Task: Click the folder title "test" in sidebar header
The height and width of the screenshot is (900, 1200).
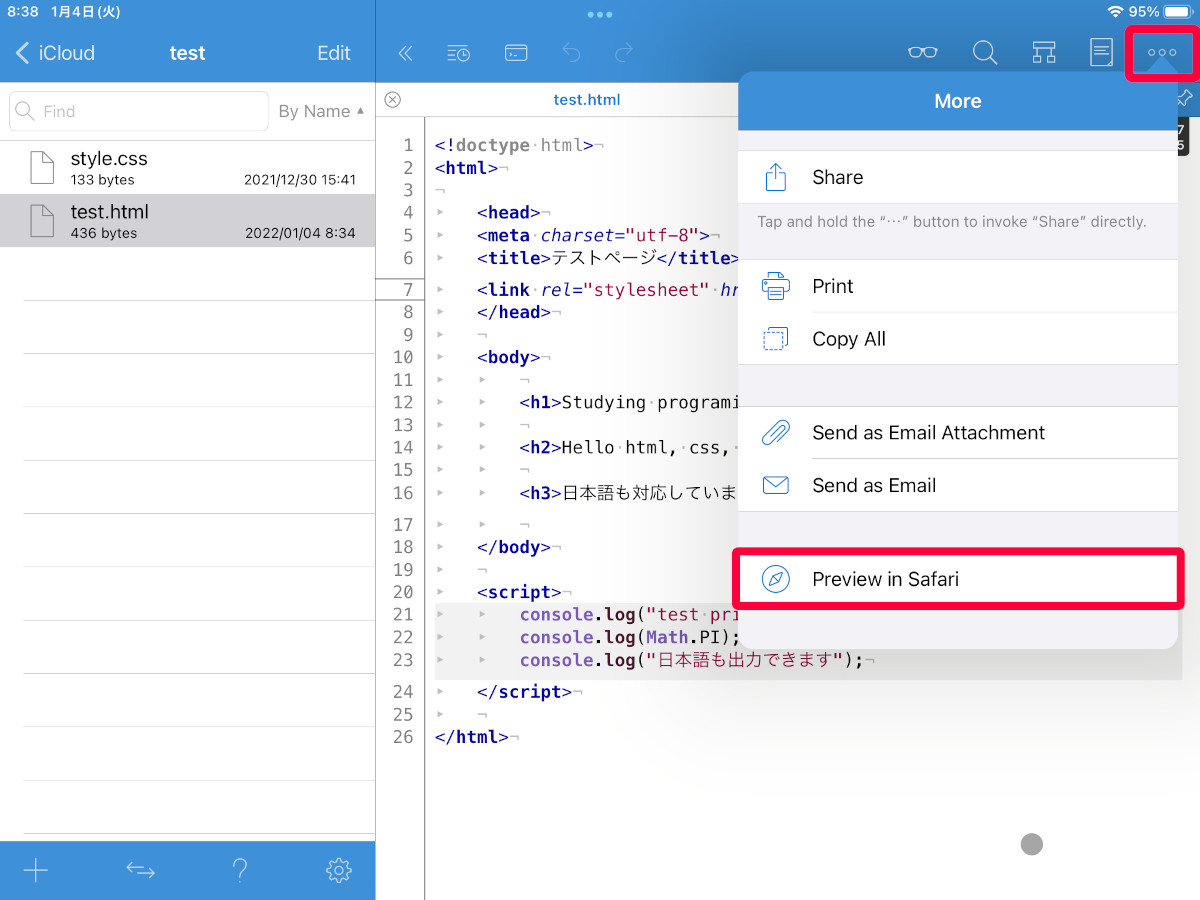Action: coord(187,53)
